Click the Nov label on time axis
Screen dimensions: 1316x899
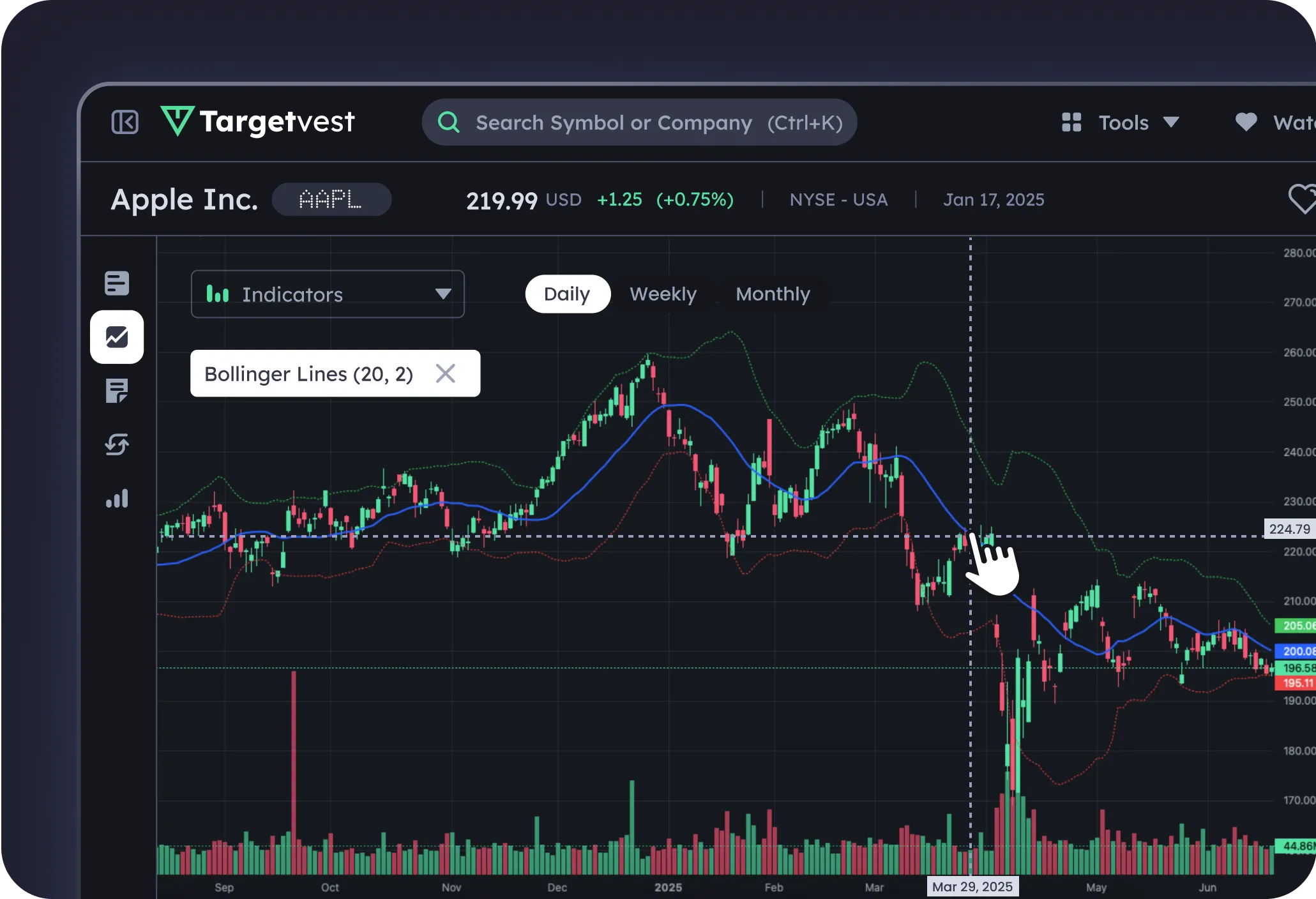coord(451,888)
